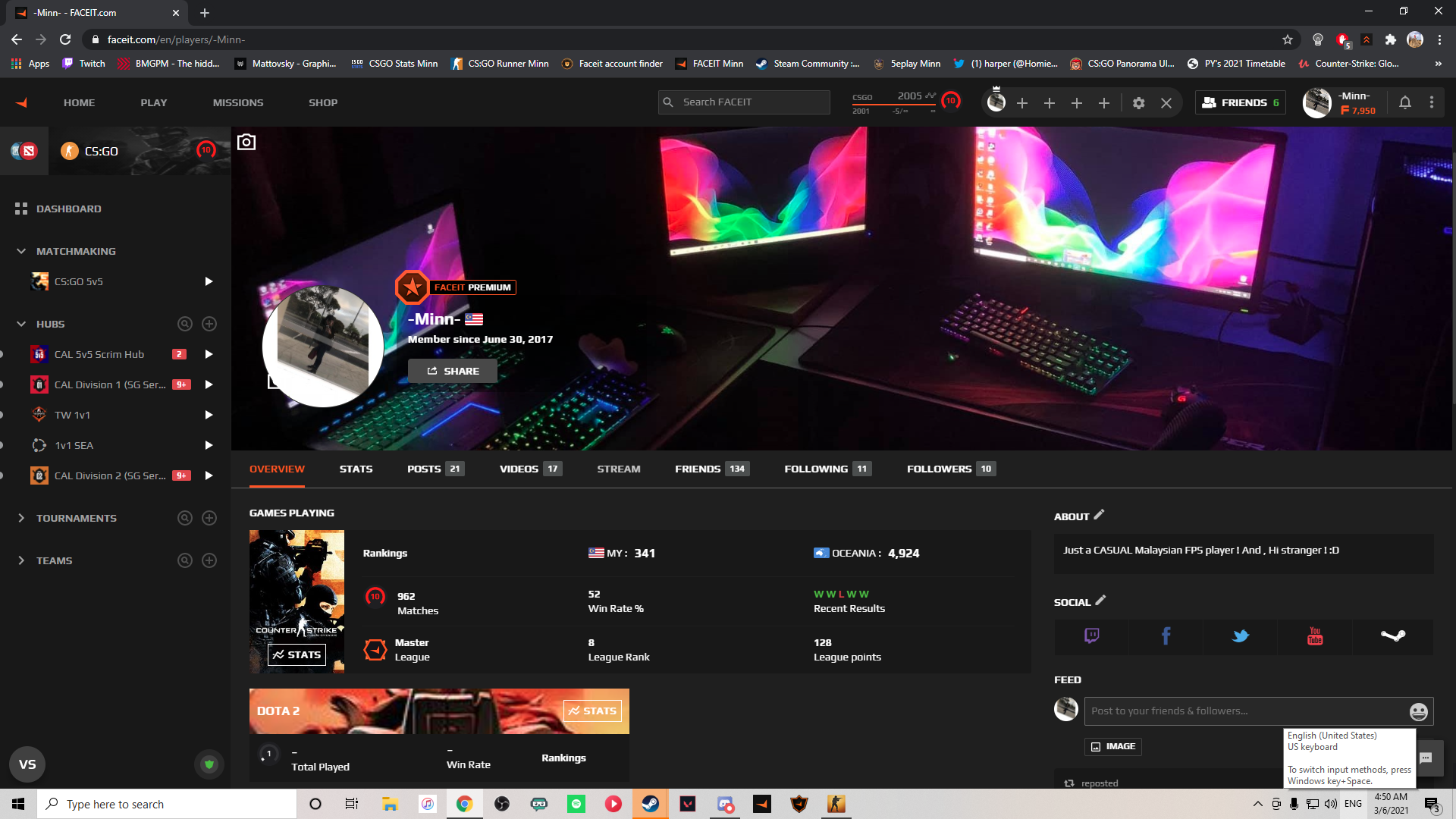Edit the About section with pencil icon
The height and width of the screenshot is (819, 1456).
(1099, 515)
